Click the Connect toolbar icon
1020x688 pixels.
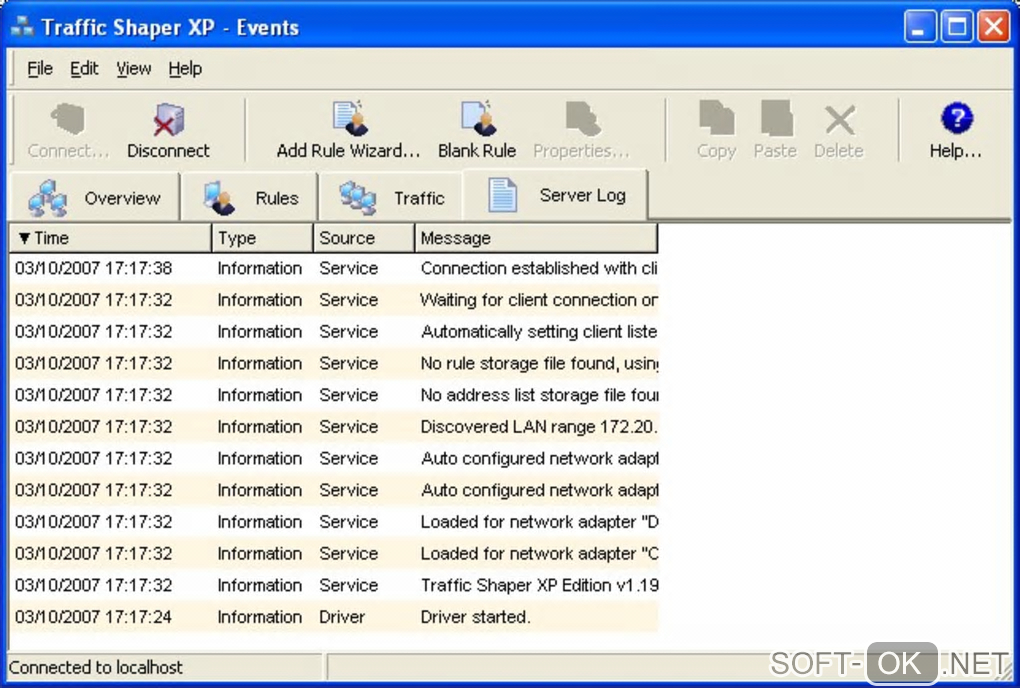(68, 131)
